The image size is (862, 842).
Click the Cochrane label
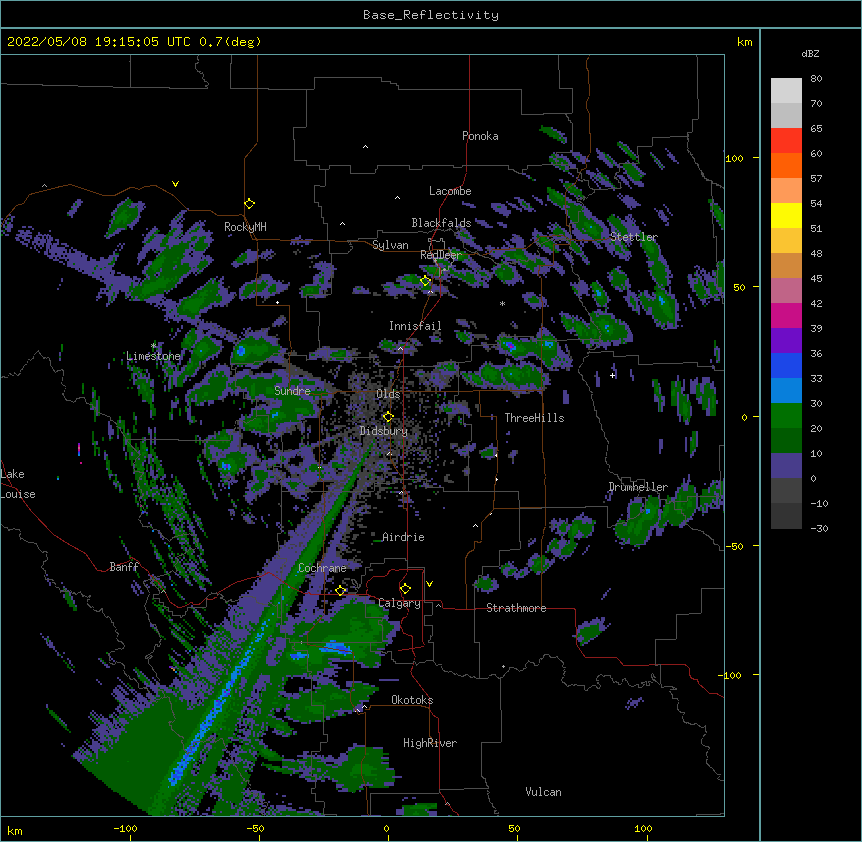pyautogui.click(x=322, y=568)
